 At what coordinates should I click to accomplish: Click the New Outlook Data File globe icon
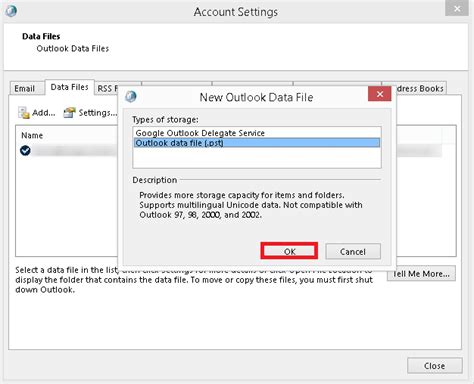pyautogui.click(x=131, y=97)
